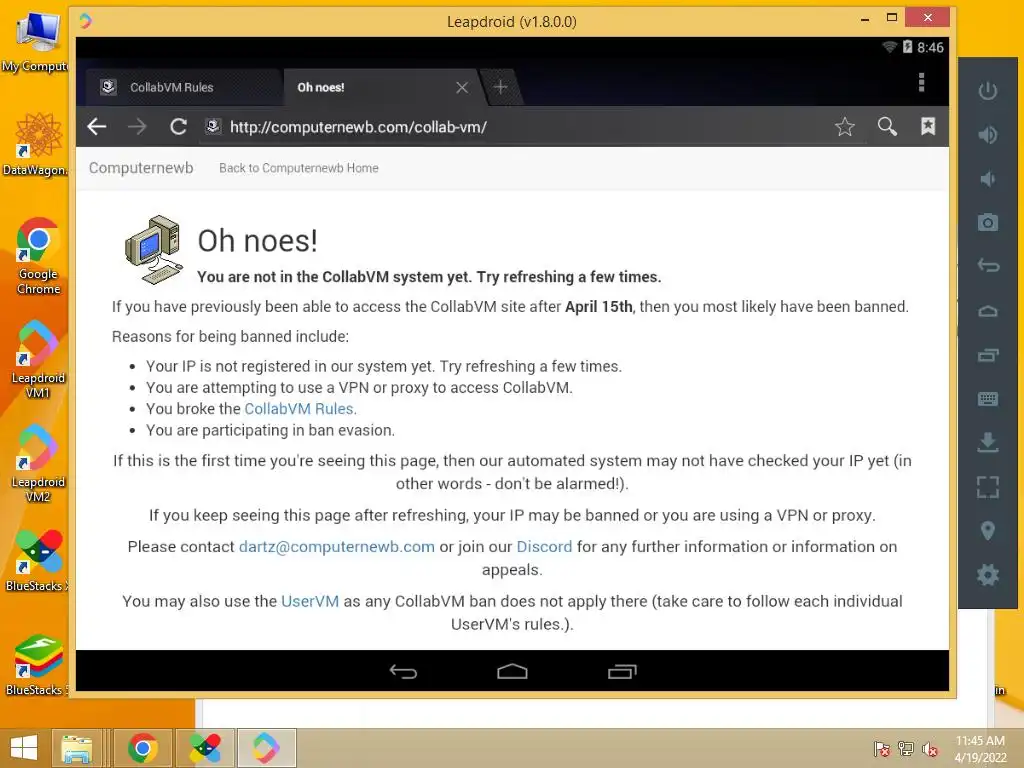Click the taskbar clock showing 11:45 AM

[980, 749]
